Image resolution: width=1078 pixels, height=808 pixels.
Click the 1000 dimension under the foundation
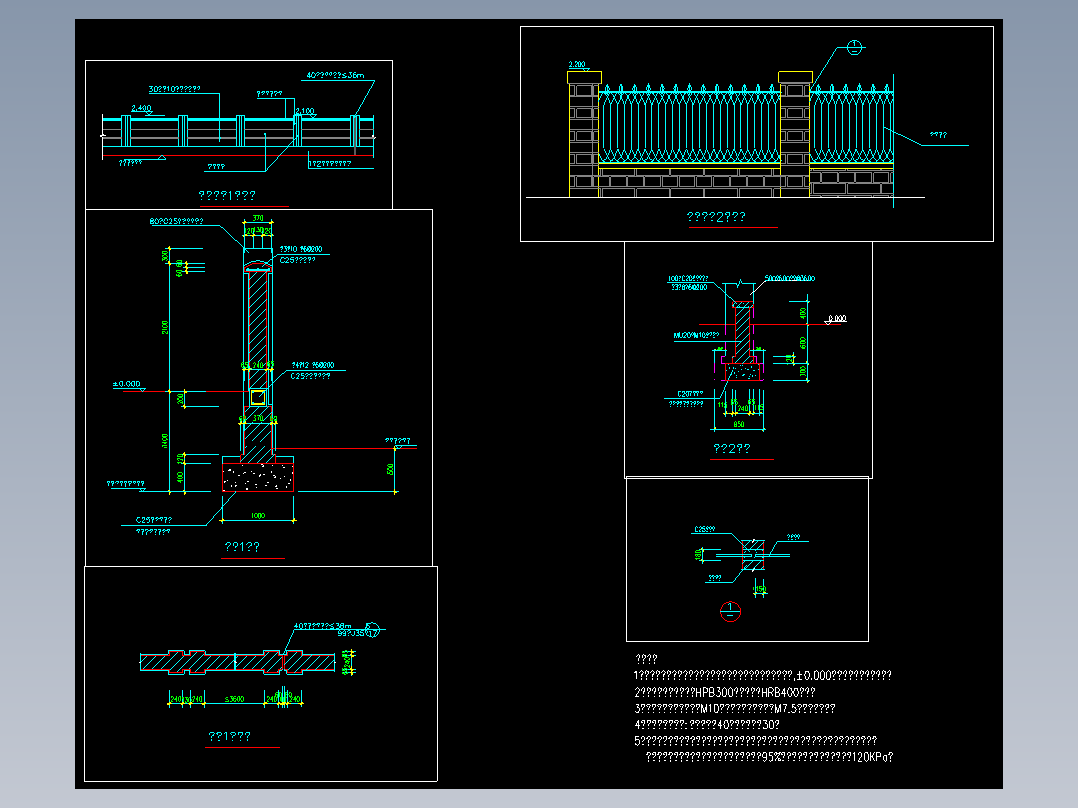click(x=258, y=515)
